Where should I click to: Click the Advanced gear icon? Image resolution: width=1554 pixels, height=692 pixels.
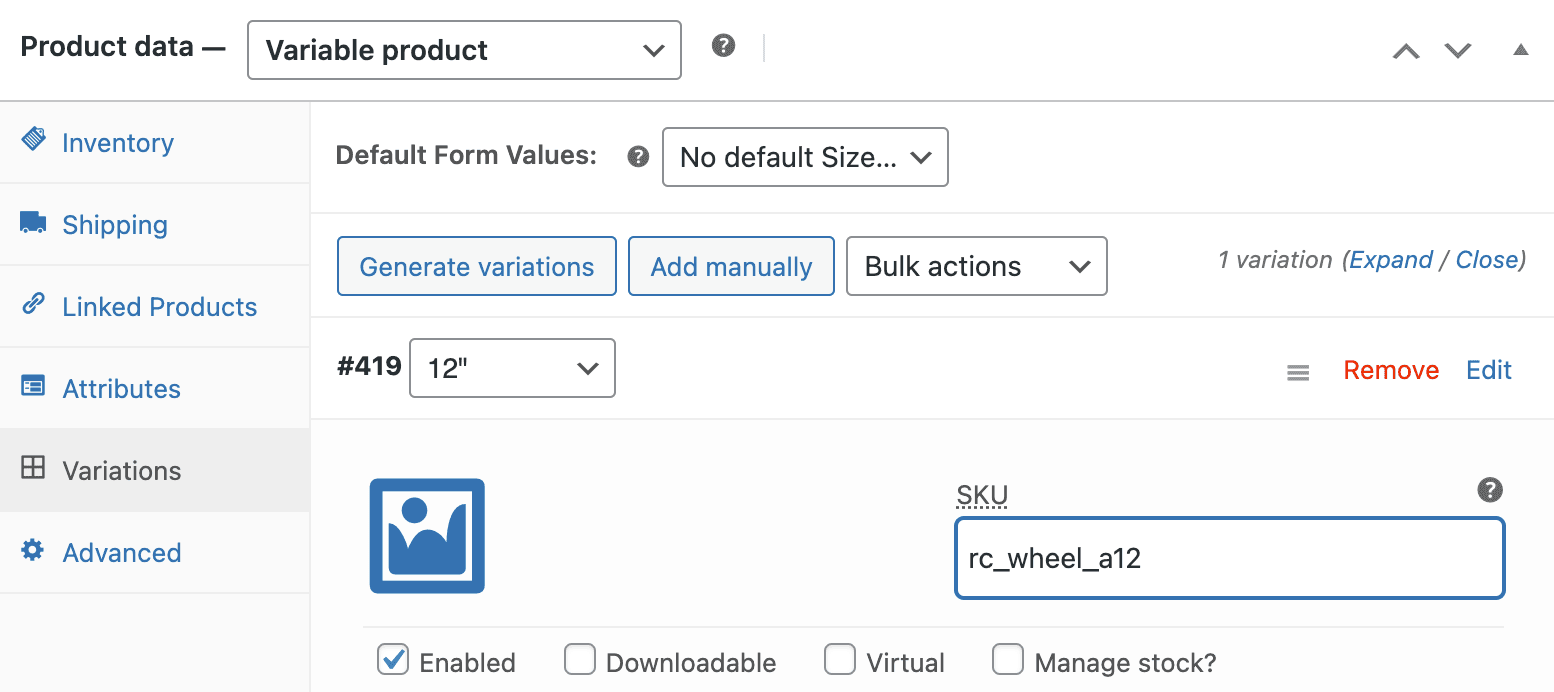click(34, 552)
